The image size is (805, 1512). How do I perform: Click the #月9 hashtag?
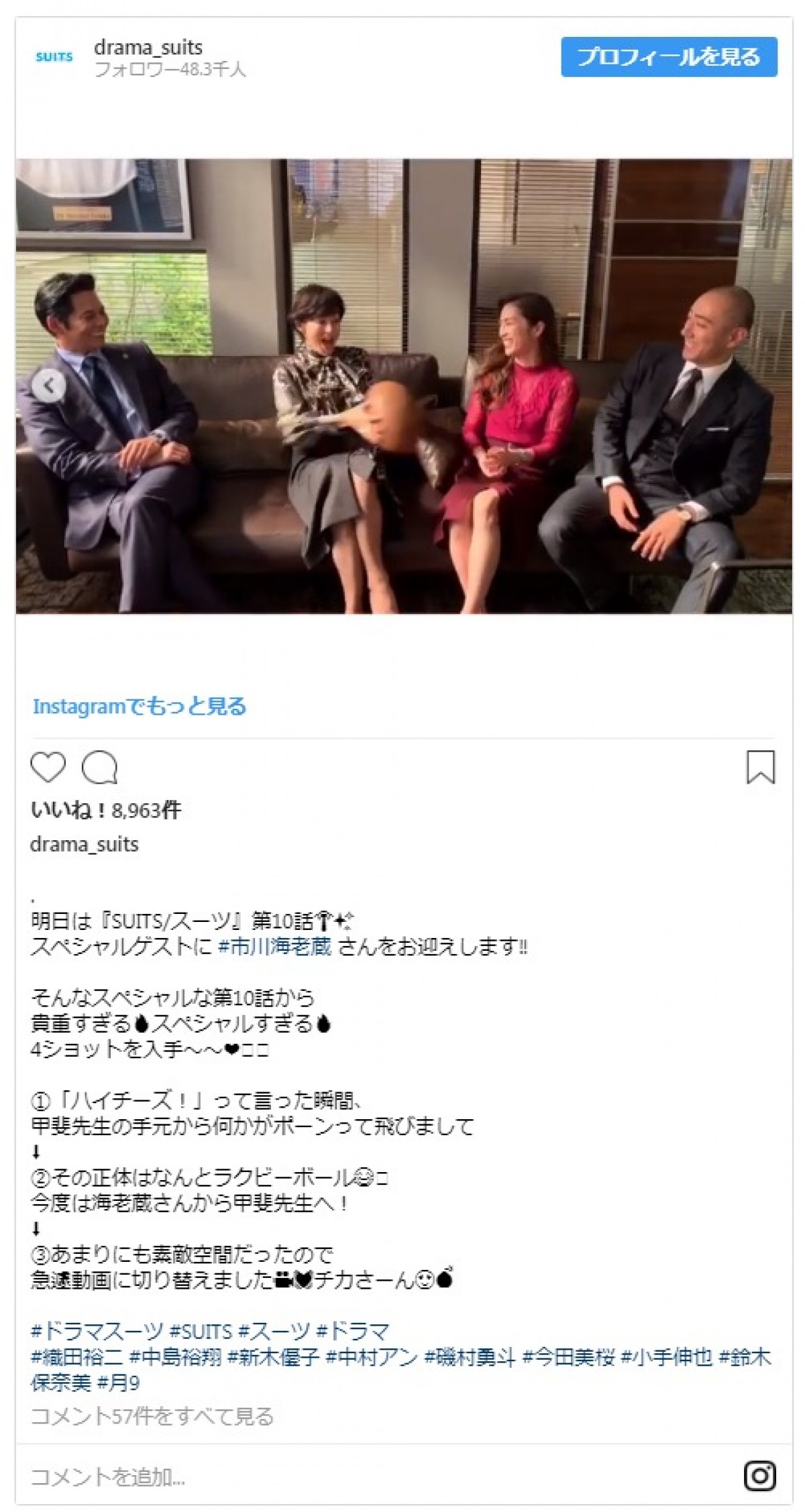click(x=119, y=1383)
